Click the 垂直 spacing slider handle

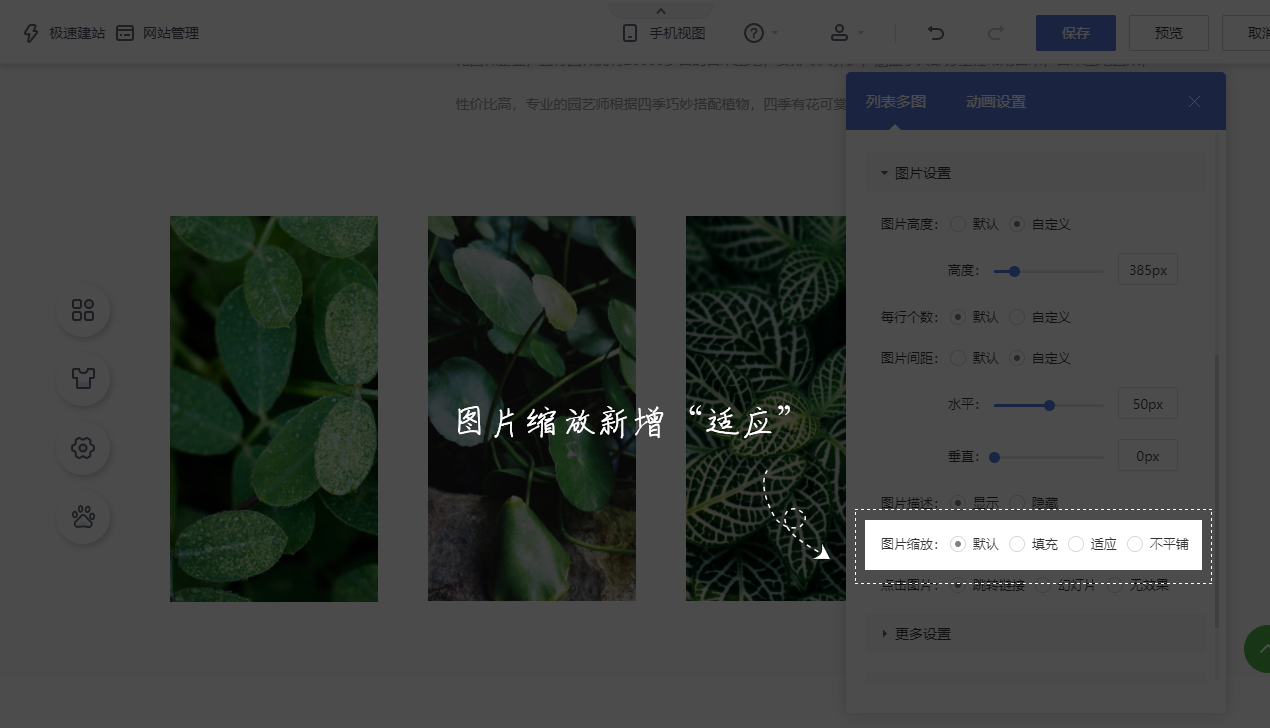994,457
